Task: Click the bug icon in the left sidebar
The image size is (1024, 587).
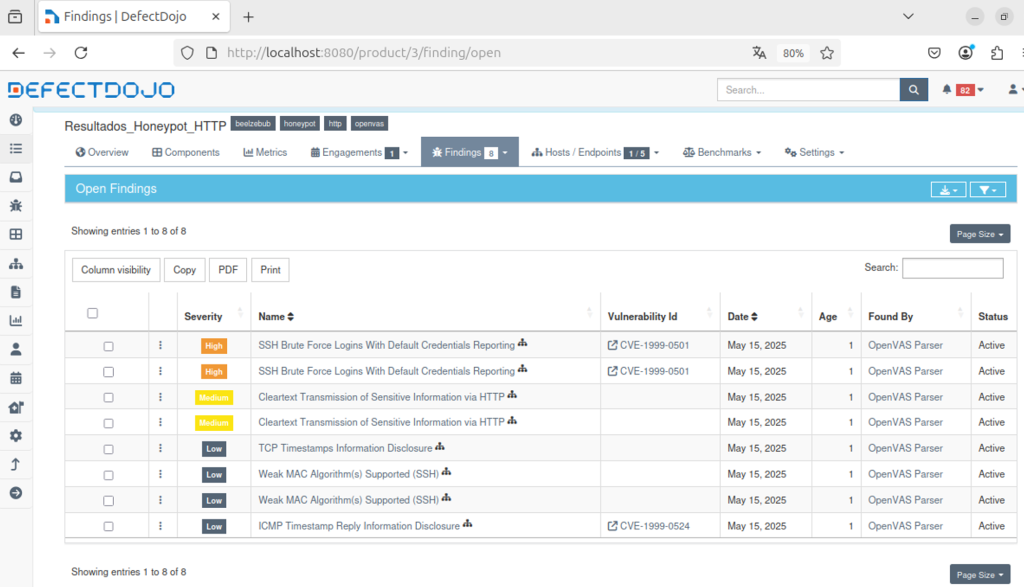Action: pyautogui.click(x=15, y=206)
